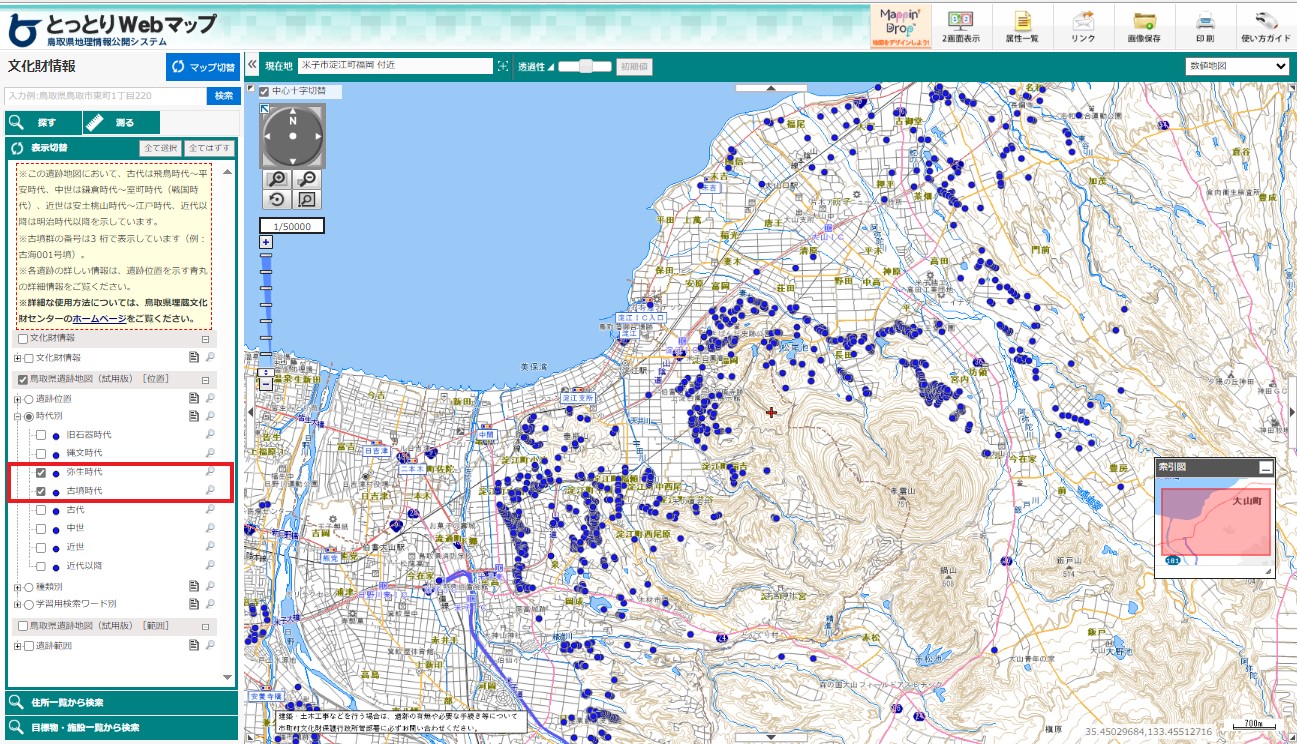
Task: Select the 学習用検索ワード別 radio button
Action: click(x=29, y=604)
